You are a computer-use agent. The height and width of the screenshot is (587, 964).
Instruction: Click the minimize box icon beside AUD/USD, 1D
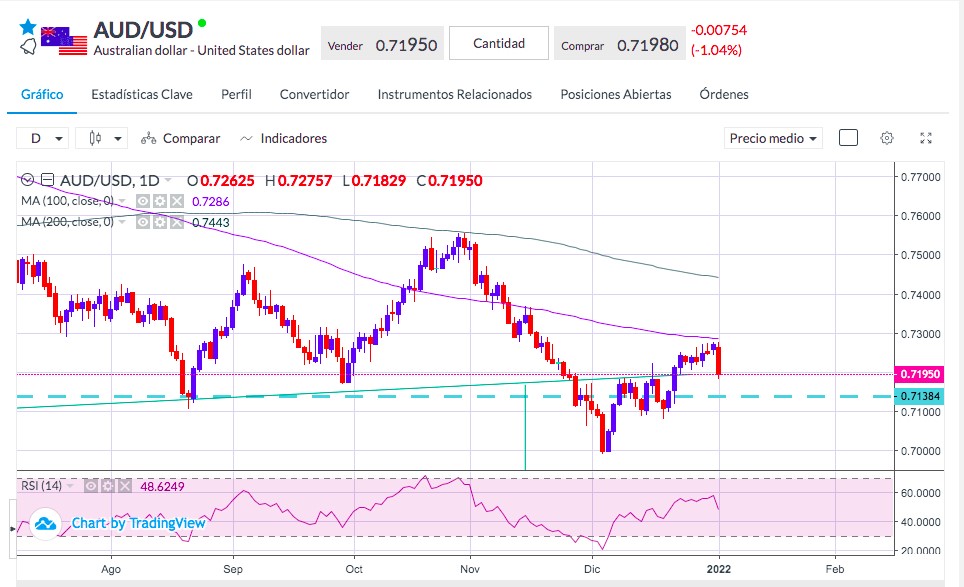pyautogui.click(x=47, y=180)
